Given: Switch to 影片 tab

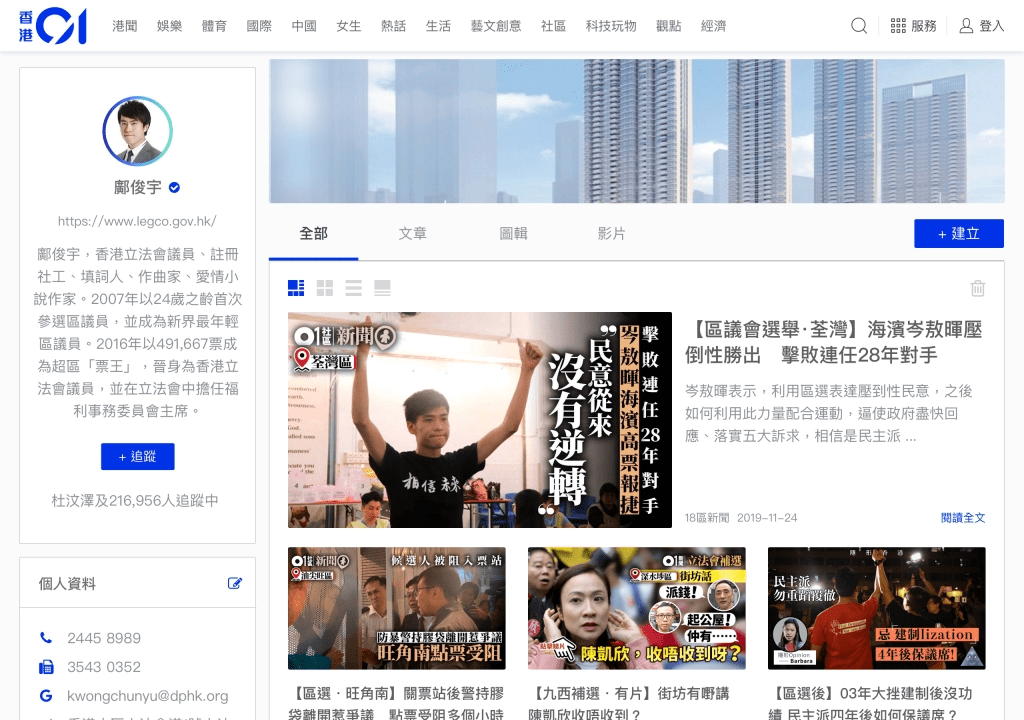Looking at the screenshot, I should point(611,234).
